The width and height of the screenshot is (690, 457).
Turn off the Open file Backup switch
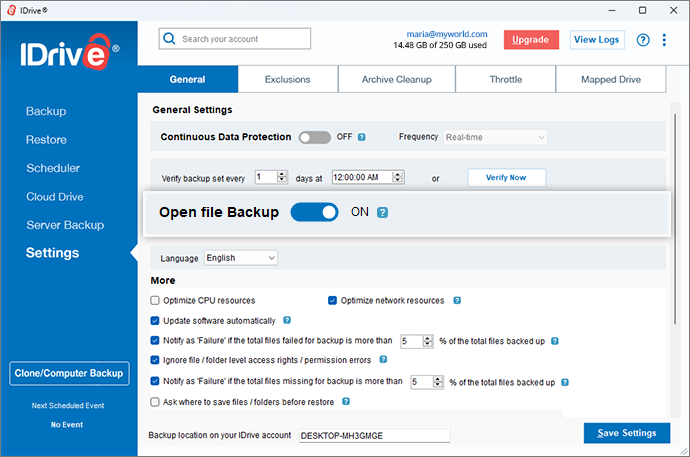click(315, 212)
